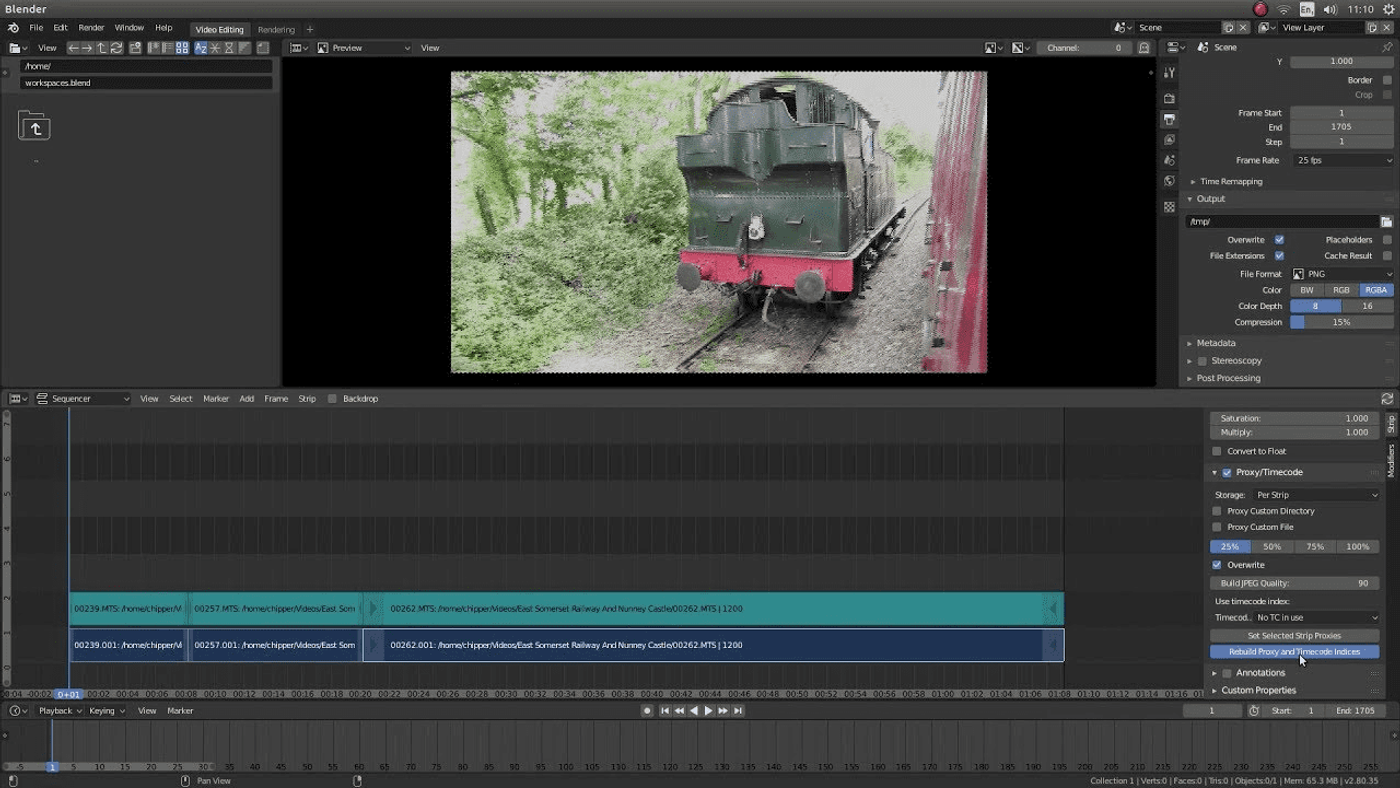Click the ghost icon in the preview header
The height and width of the screenshot is (788, 1400).
coord(1146,48)
